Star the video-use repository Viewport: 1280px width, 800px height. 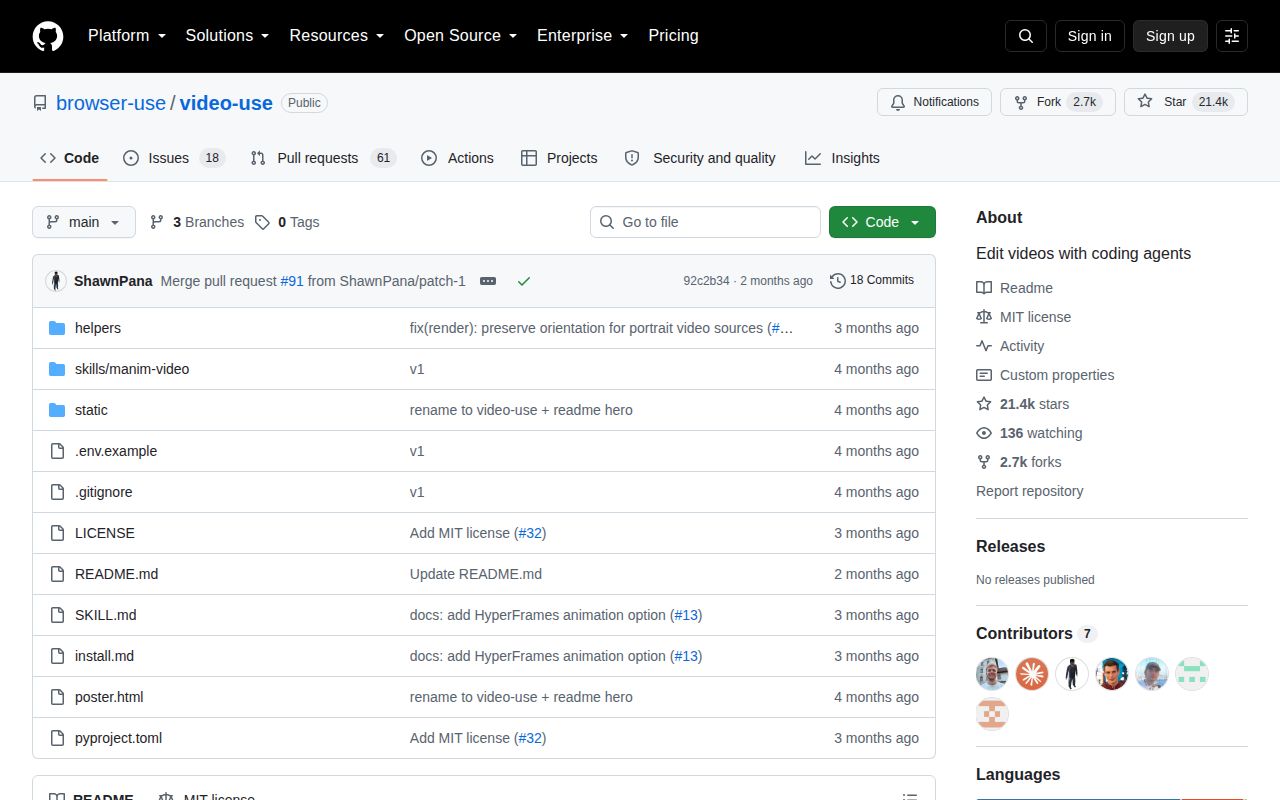pos(1186,102)
